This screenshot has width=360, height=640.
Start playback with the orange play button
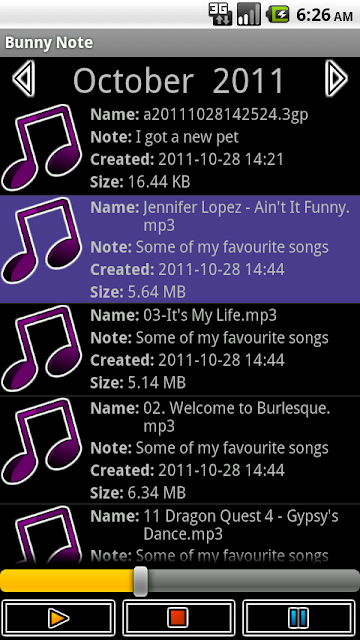click(58, 619)
